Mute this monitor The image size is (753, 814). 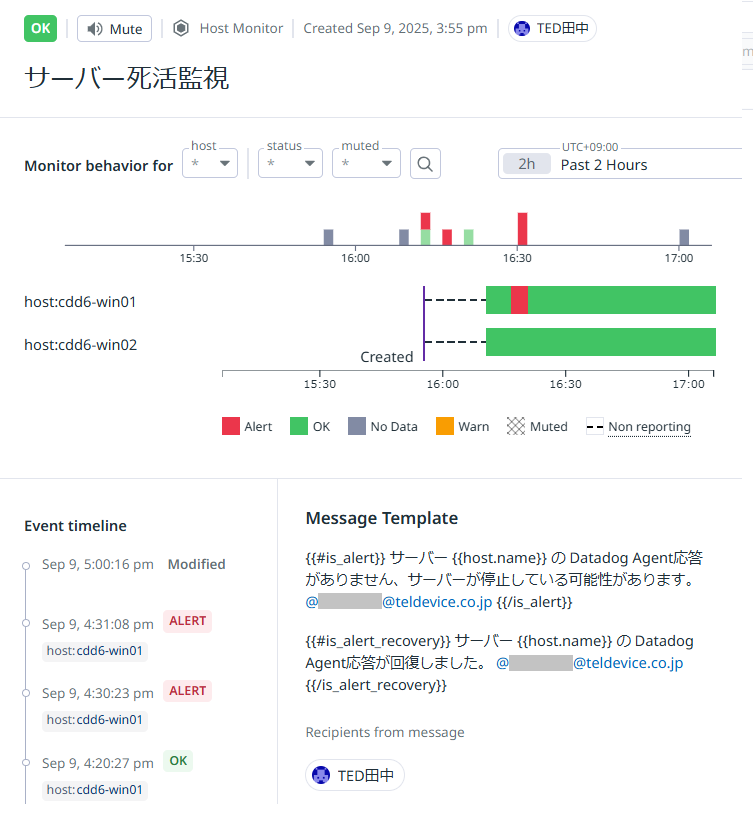coord(114,29)
